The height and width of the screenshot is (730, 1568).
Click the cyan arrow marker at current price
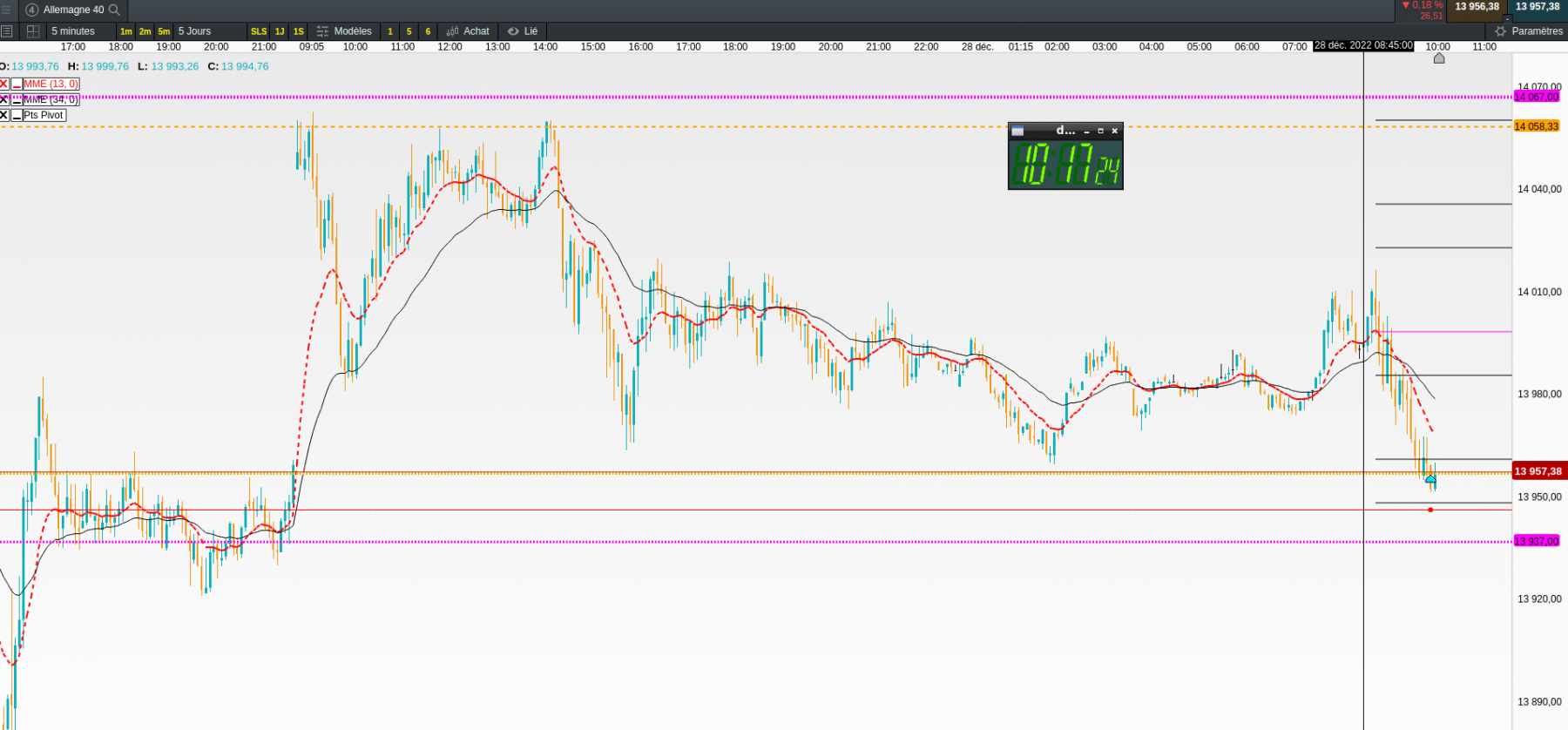[x=1430, y=478]
